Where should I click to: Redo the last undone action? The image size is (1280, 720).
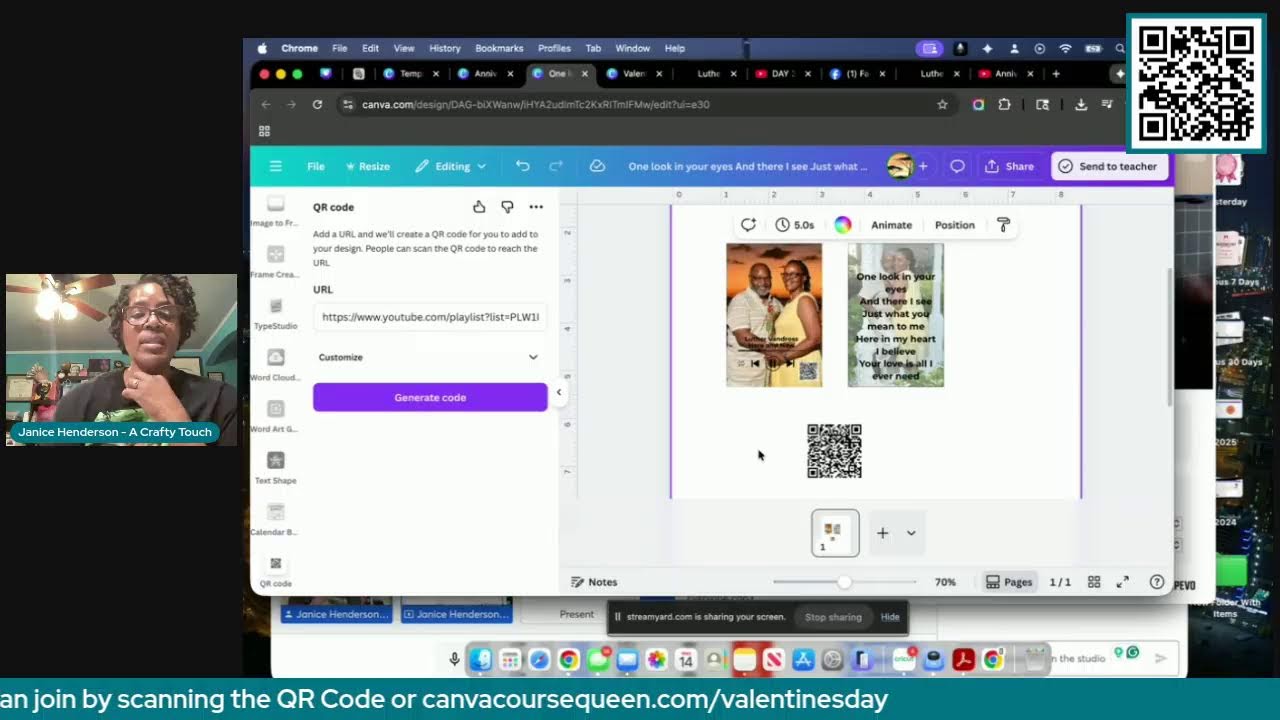coord(556,166)
